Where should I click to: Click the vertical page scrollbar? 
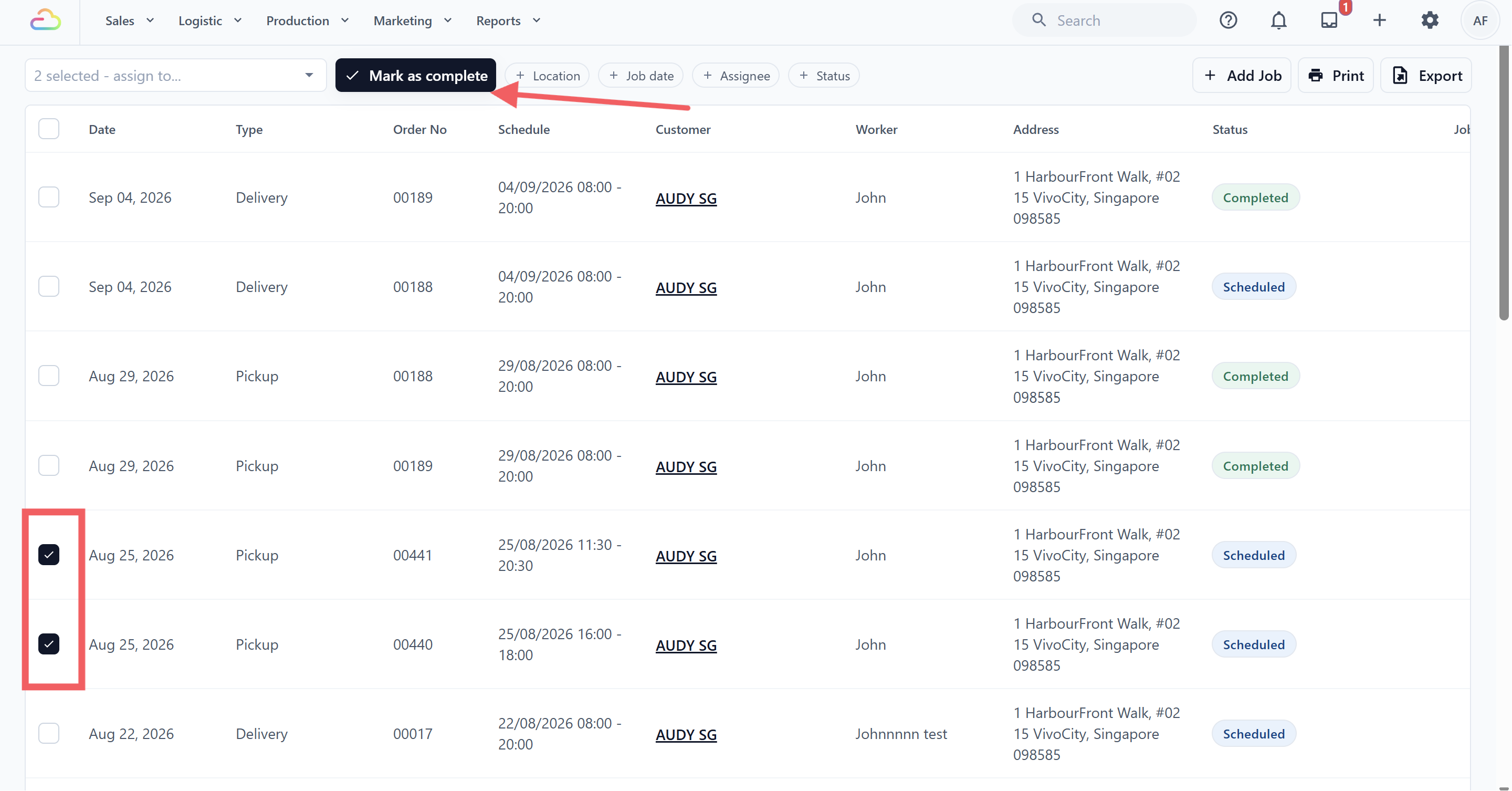pos(1504,182)
